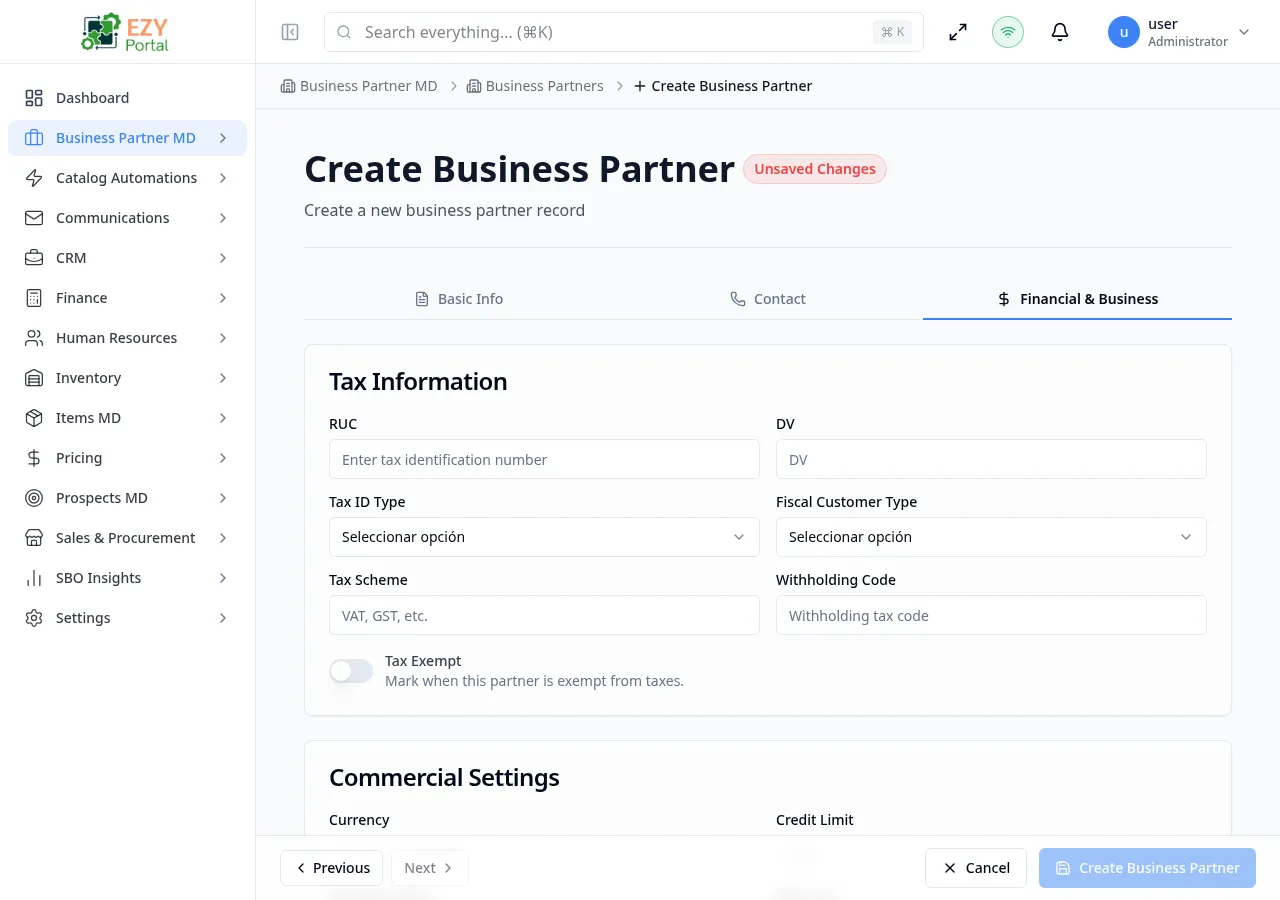1280x900 pixels.
Task: Switch to the Contact tab
Action: [x=768, y=298]
